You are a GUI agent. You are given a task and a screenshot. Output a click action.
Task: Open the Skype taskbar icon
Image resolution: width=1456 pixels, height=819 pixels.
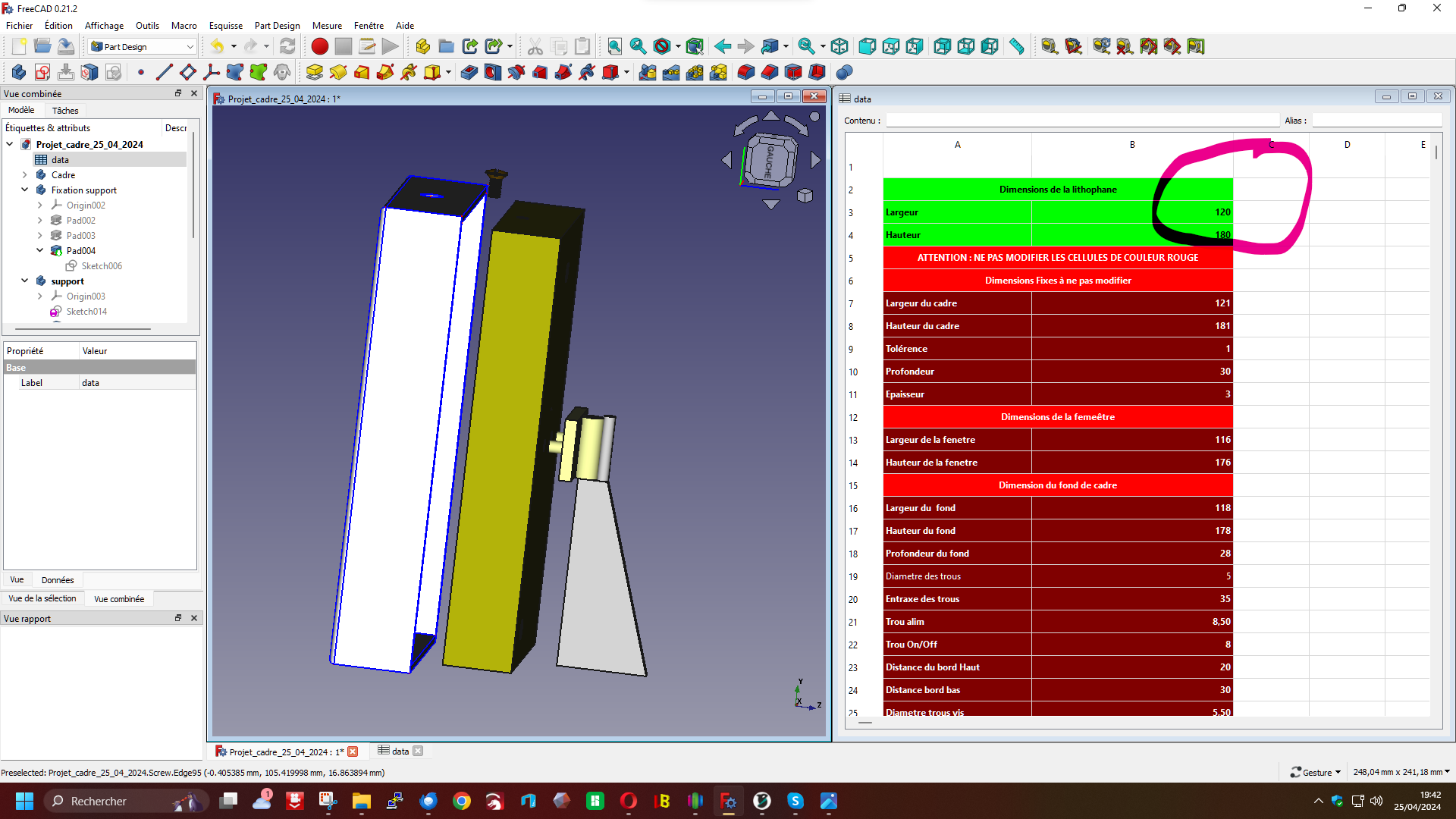(795, 801)
